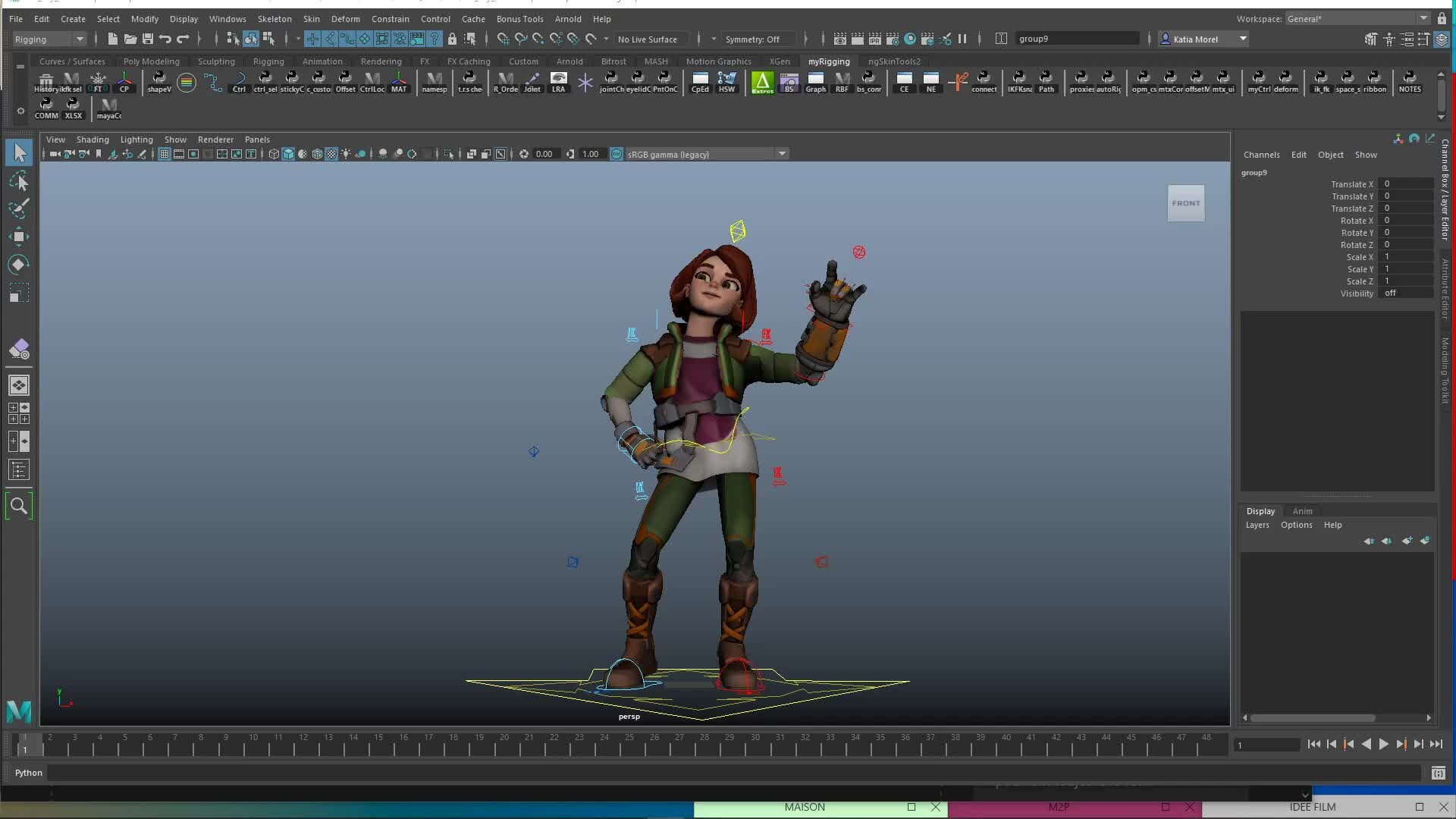This screenshot has height=819, width=1456.
Task: Expand the Display panel options
Action: (1260, 511)
